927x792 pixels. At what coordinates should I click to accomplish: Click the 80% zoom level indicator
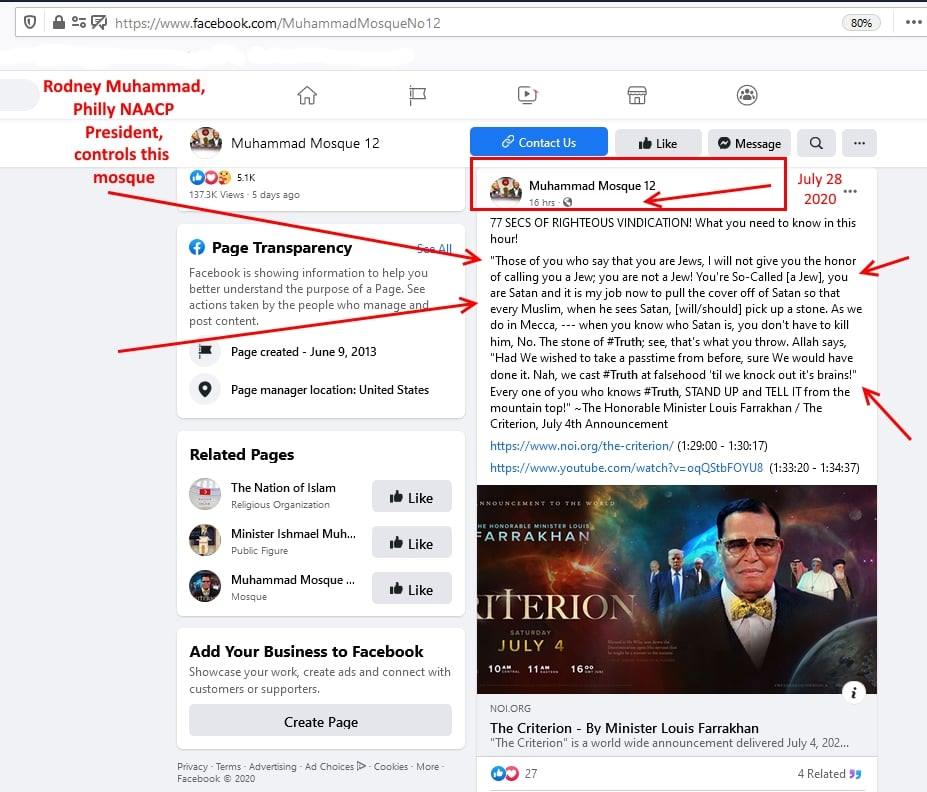[x=861, y=23]
